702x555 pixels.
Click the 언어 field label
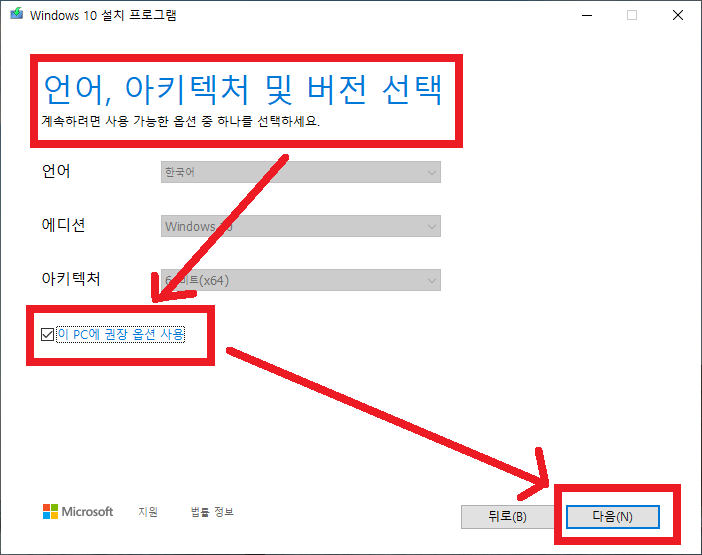coord(56,171)
